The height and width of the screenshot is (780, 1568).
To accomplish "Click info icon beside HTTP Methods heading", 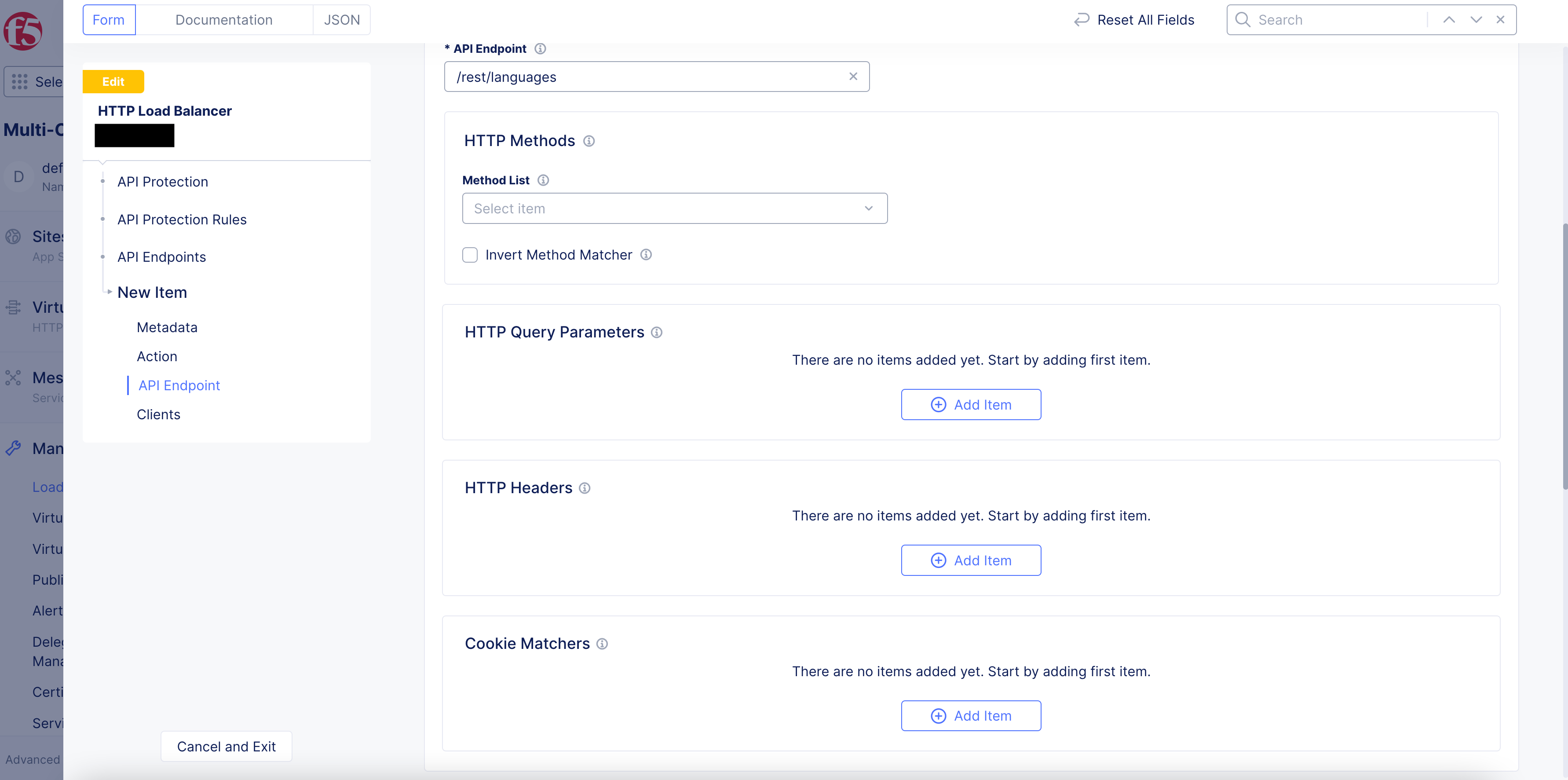I will coord(588,141).
